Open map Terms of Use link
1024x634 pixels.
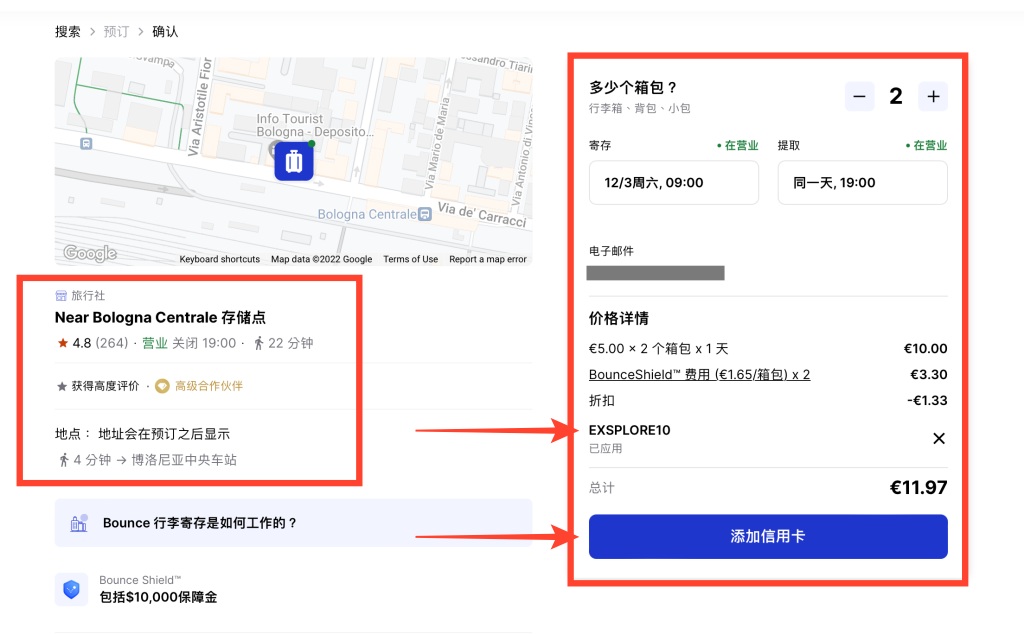pyautogui.click(x=410, y=259)
